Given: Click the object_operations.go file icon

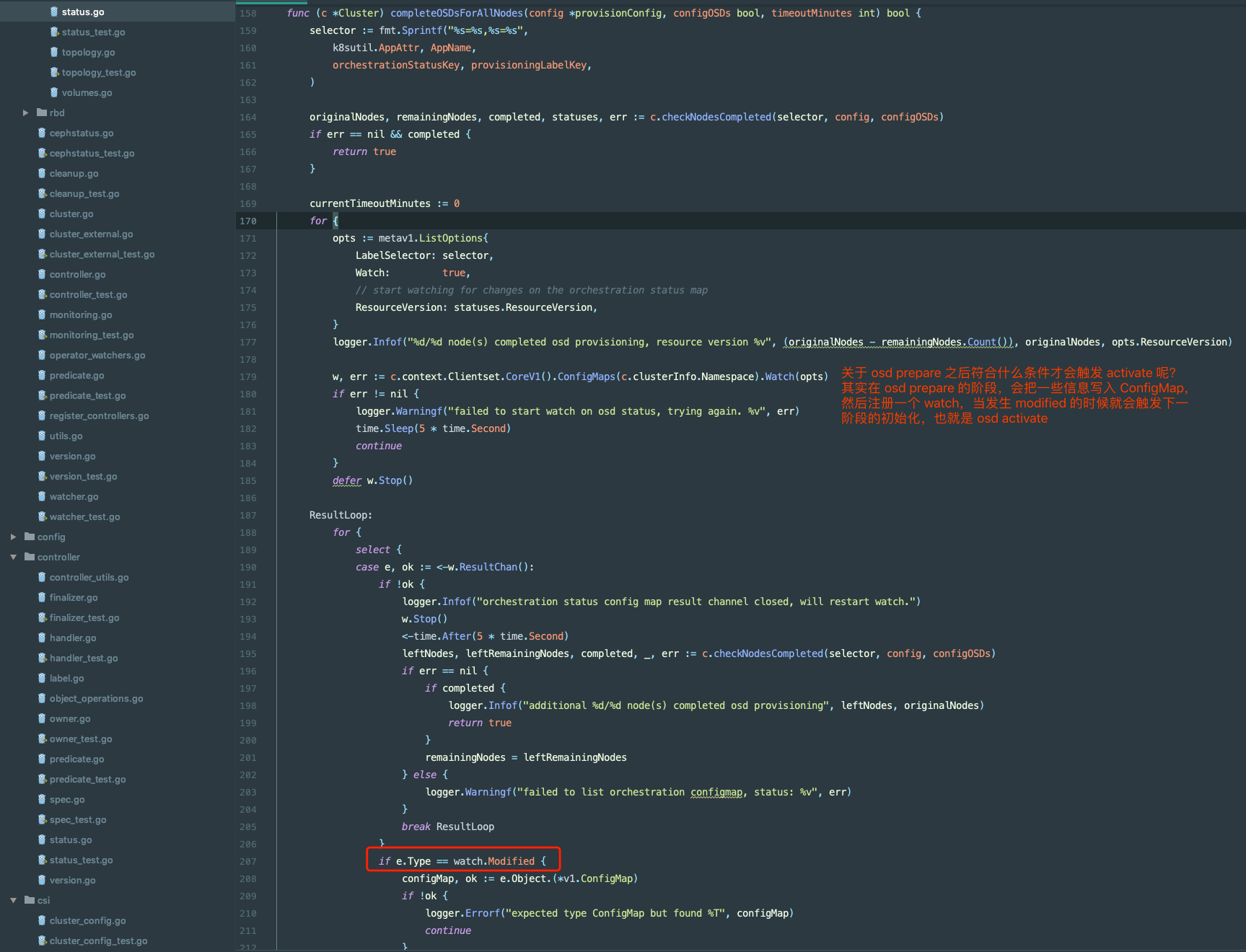Looking at the screenshot, I should click(42, 698).
